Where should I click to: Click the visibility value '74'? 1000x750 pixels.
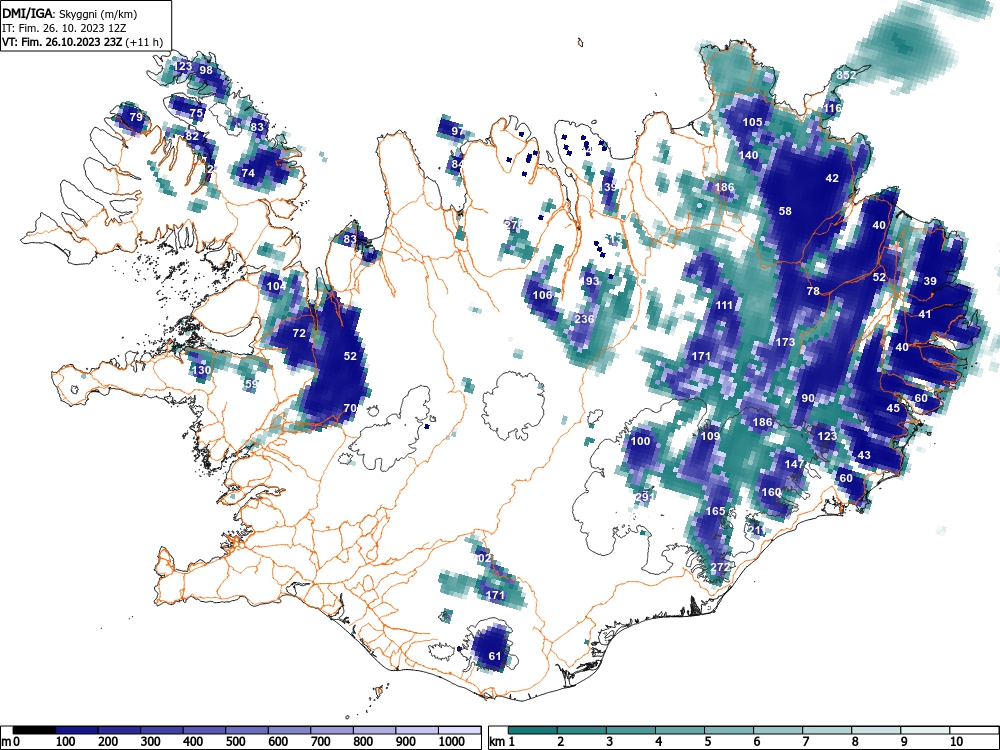248,173
